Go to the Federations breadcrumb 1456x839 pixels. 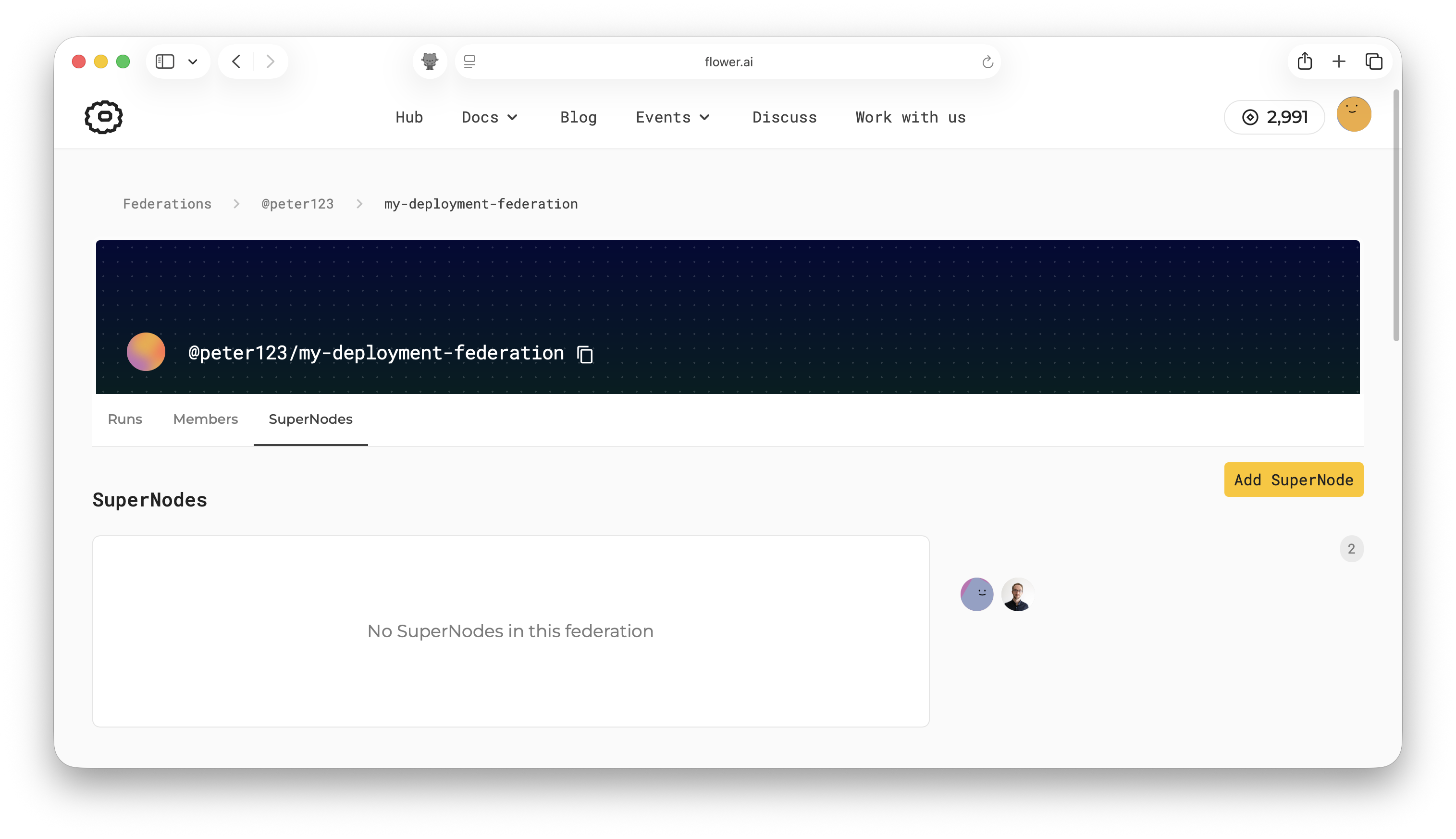click(x=167, y=203)
